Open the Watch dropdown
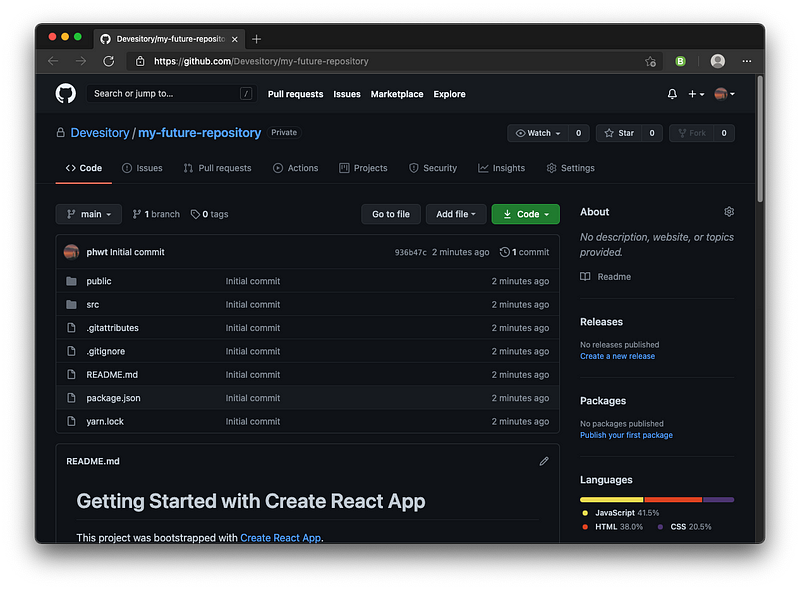 point(538,133)
